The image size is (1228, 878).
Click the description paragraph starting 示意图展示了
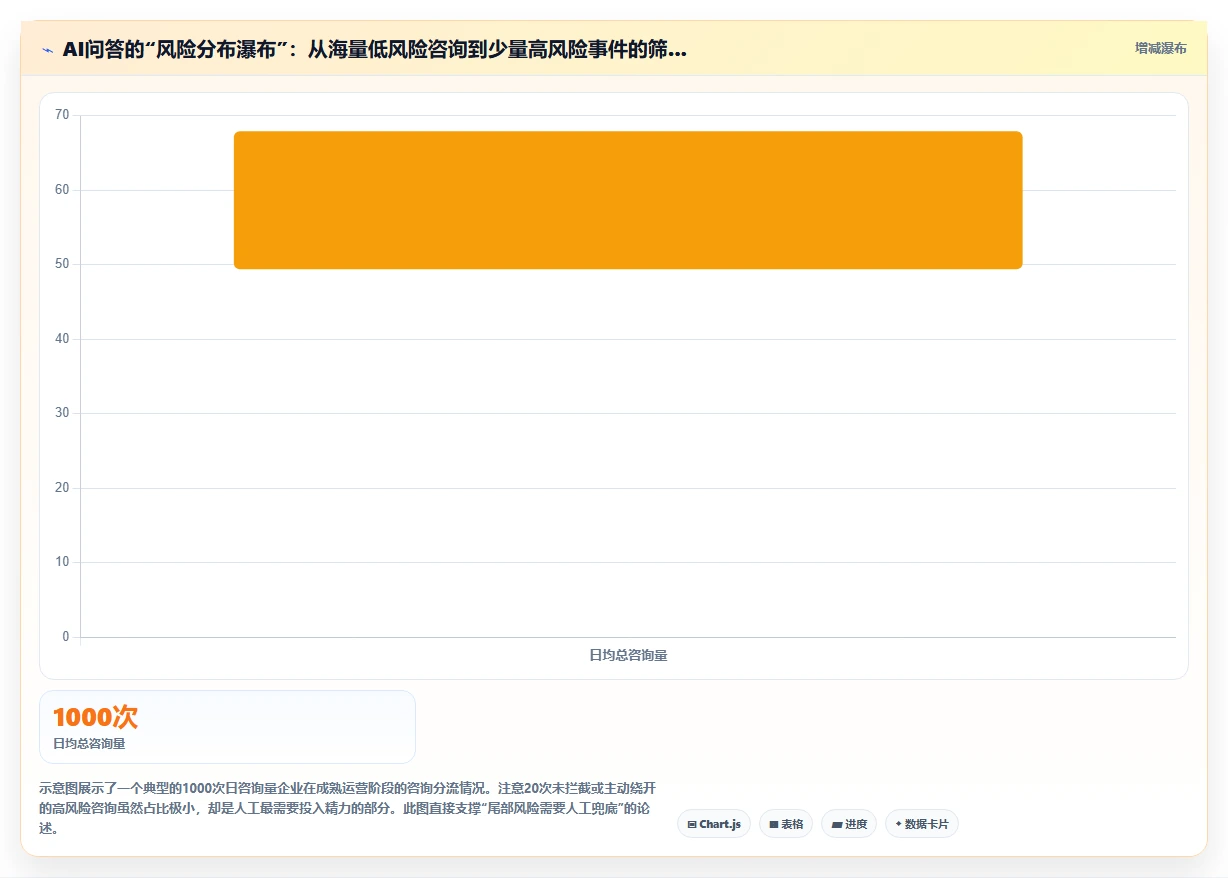point(348,808)
